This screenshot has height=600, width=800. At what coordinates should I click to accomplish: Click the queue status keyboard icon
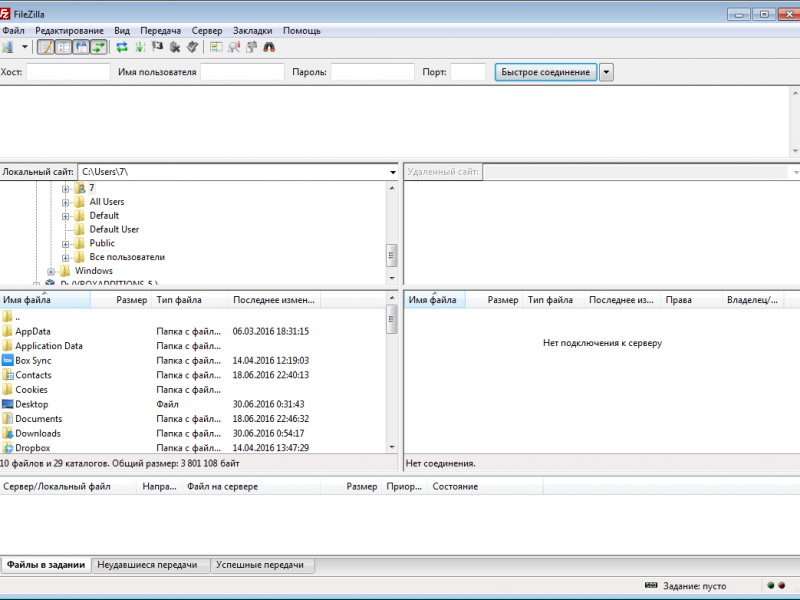[651, 585]
